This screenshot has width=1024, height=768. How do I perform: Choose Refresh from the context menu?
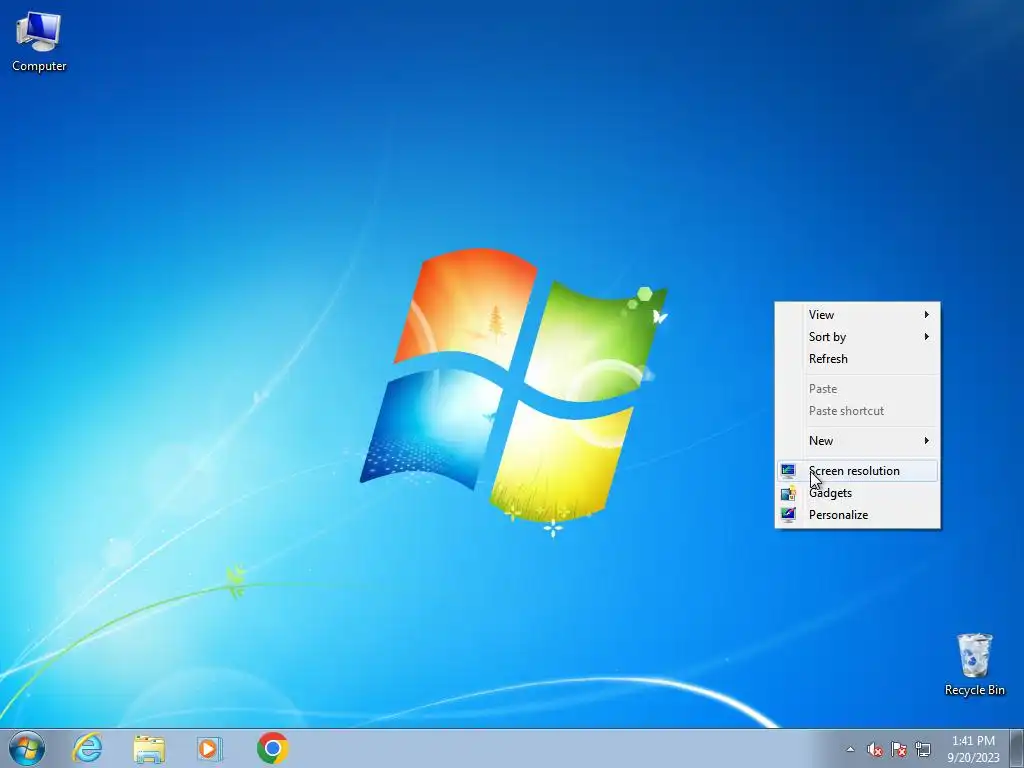(x=857, y=359)
